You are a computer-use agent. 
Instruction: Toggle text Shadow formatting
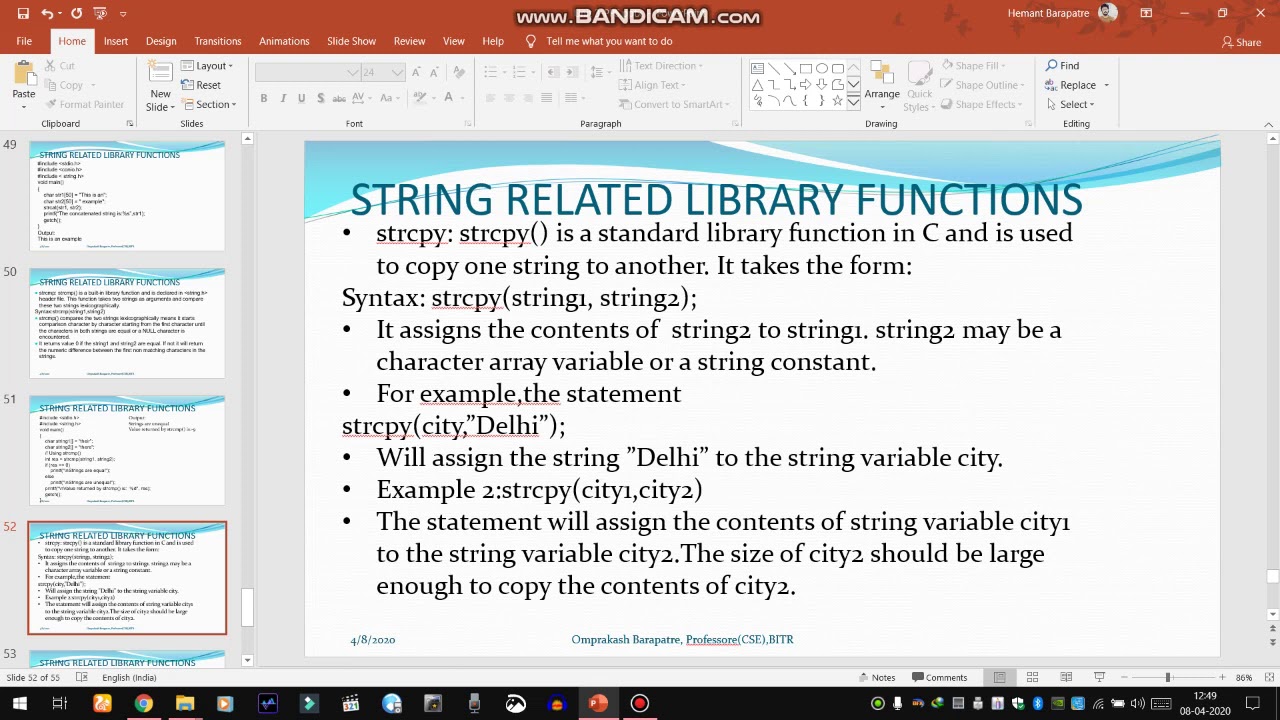pyautogui.click(x=320, y=98)
